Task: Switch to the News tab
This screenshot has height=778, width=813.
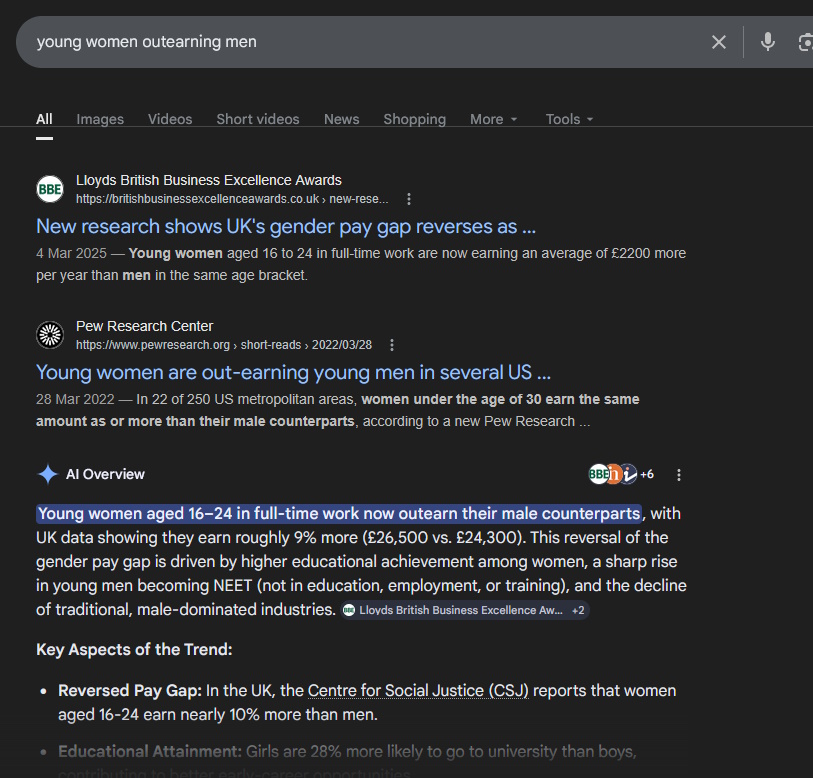Action: point(342,119)
